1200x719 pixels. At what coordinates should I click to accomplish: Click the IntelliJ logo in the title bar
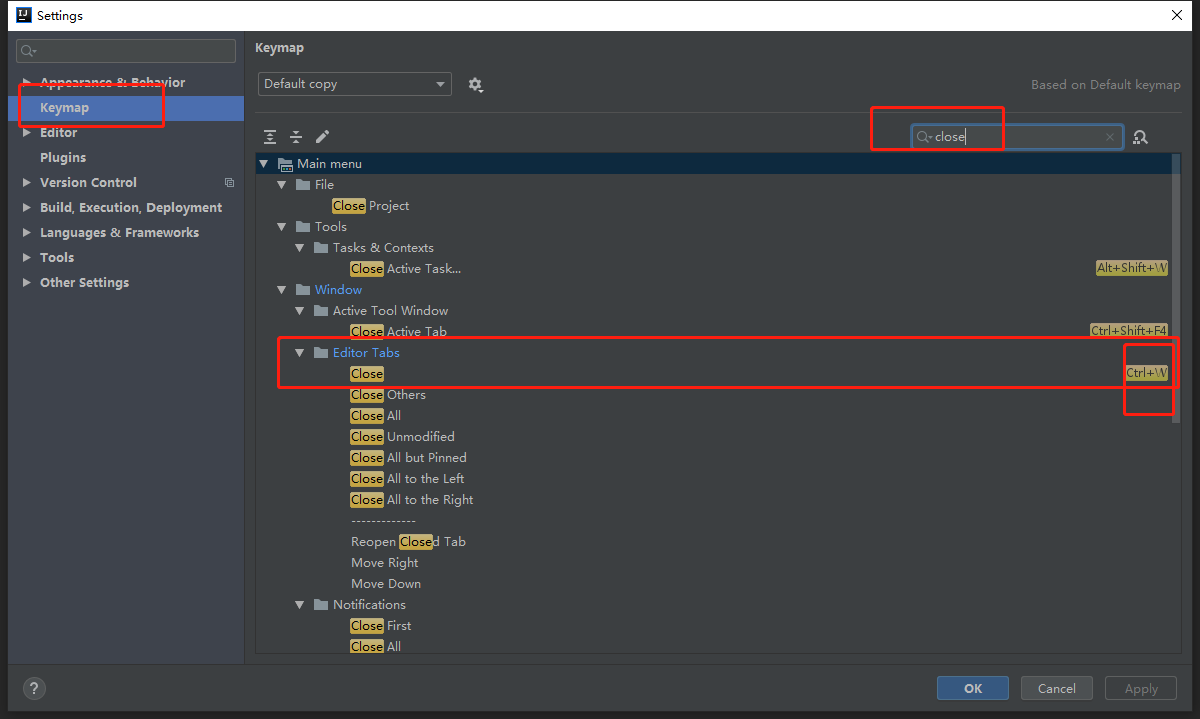[23, 15]
